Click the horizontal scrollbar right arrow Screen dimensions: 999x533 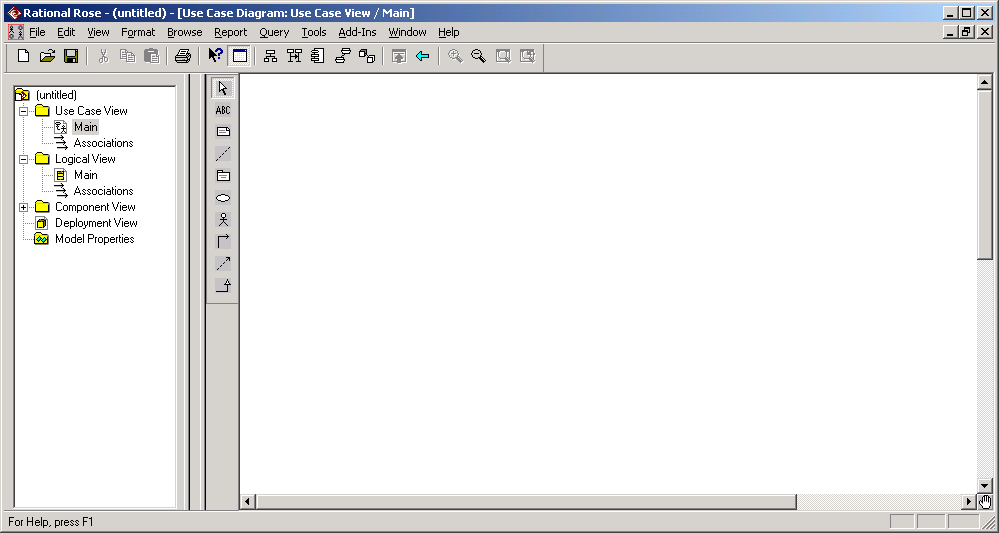(x=969, y=502)
